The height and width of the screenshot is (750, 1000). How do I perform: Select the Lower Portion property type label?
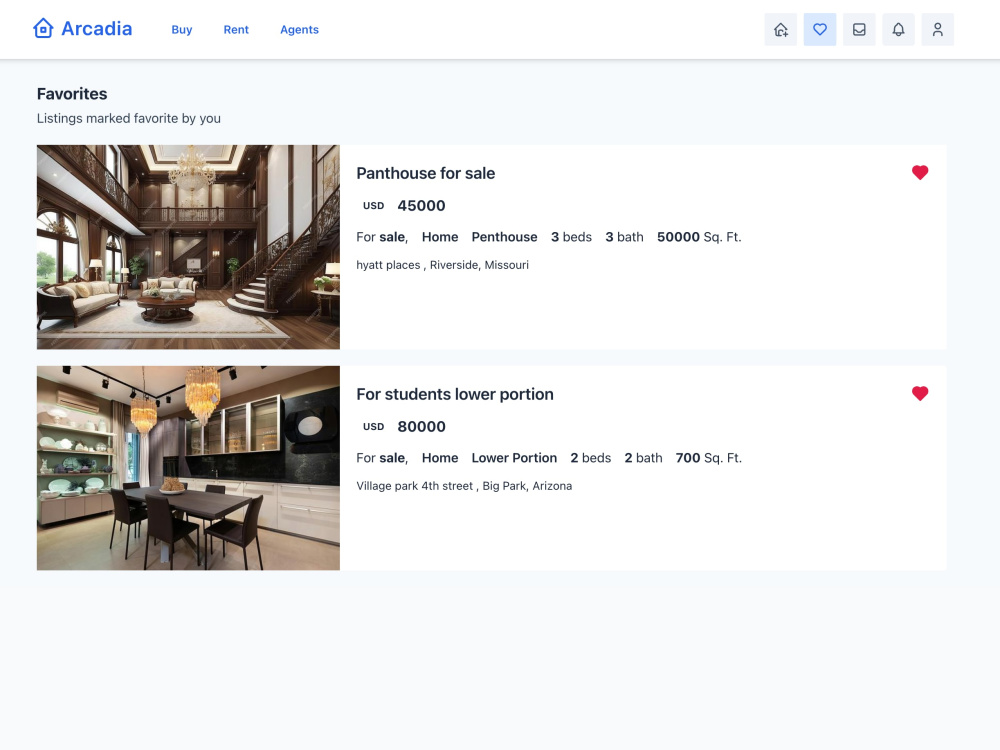tap(514, 458)
